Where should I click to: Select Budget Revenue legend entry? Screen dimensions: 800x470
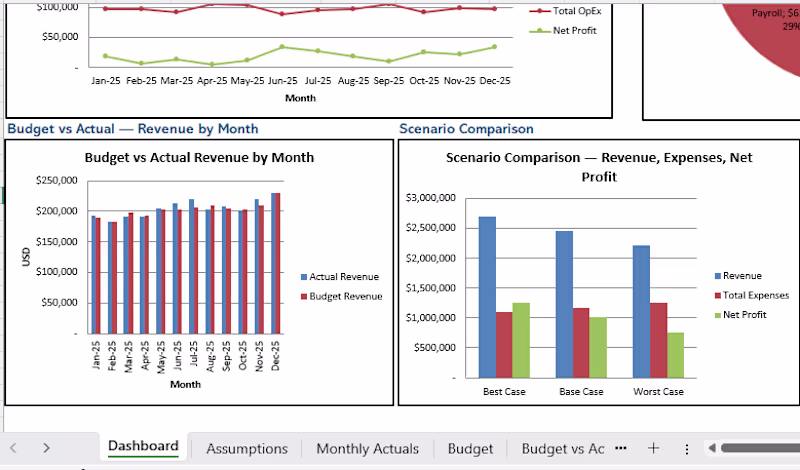tap(341, 296)
